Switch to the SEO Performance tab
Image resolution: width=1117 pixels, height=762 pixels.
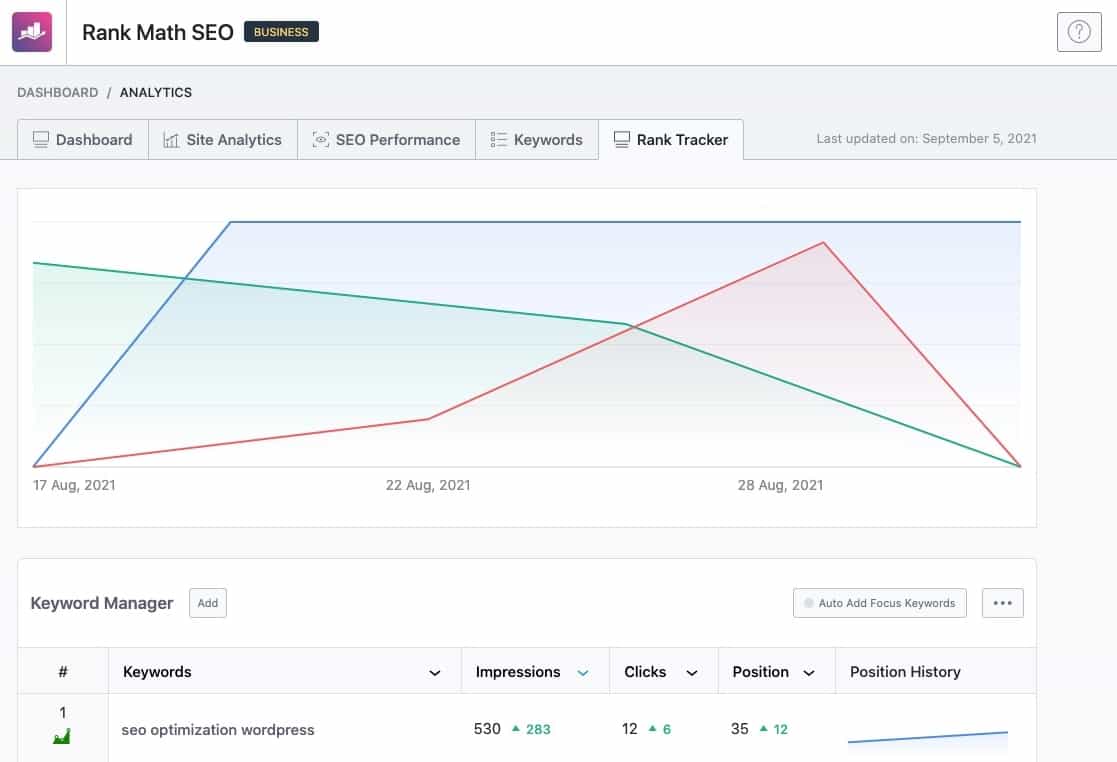click(387, 140)
